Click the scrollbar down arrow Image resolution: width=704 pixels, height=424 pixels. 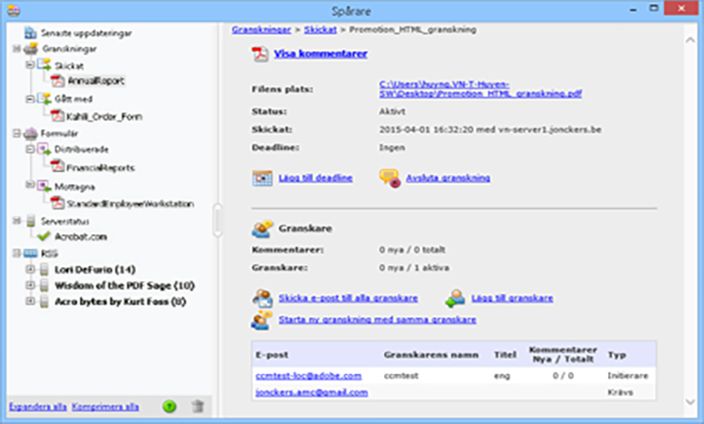(690, 402)
